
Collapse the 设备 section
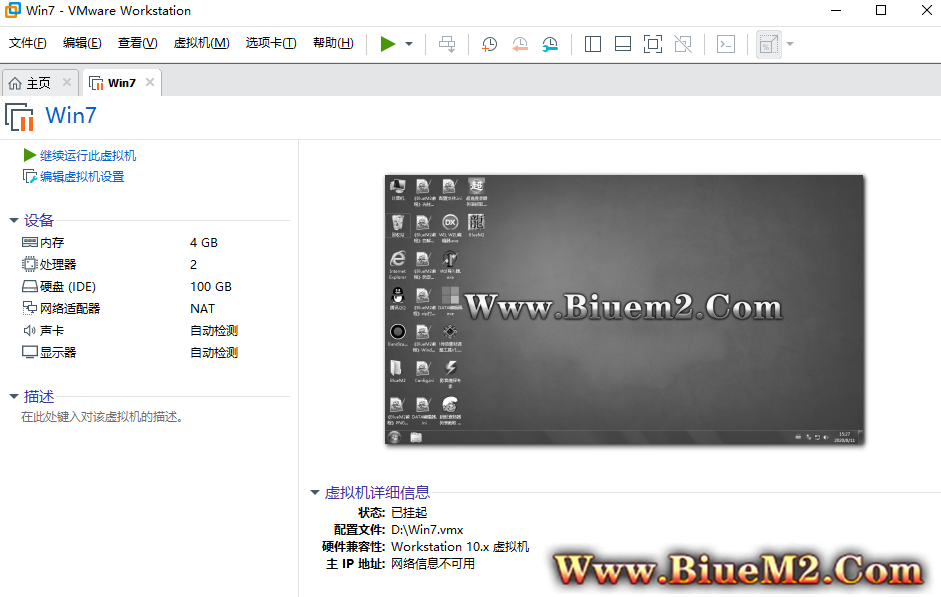click(x=13, y=221)
